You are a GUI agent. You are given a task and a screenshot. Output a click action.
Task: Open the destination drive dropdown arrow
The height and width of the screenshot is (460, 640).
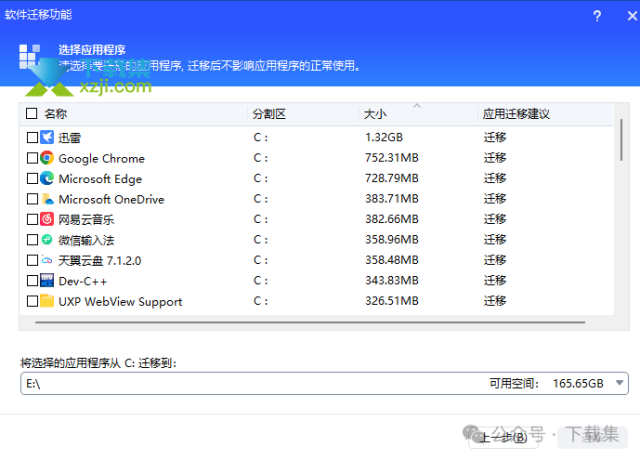coord(619,383)
